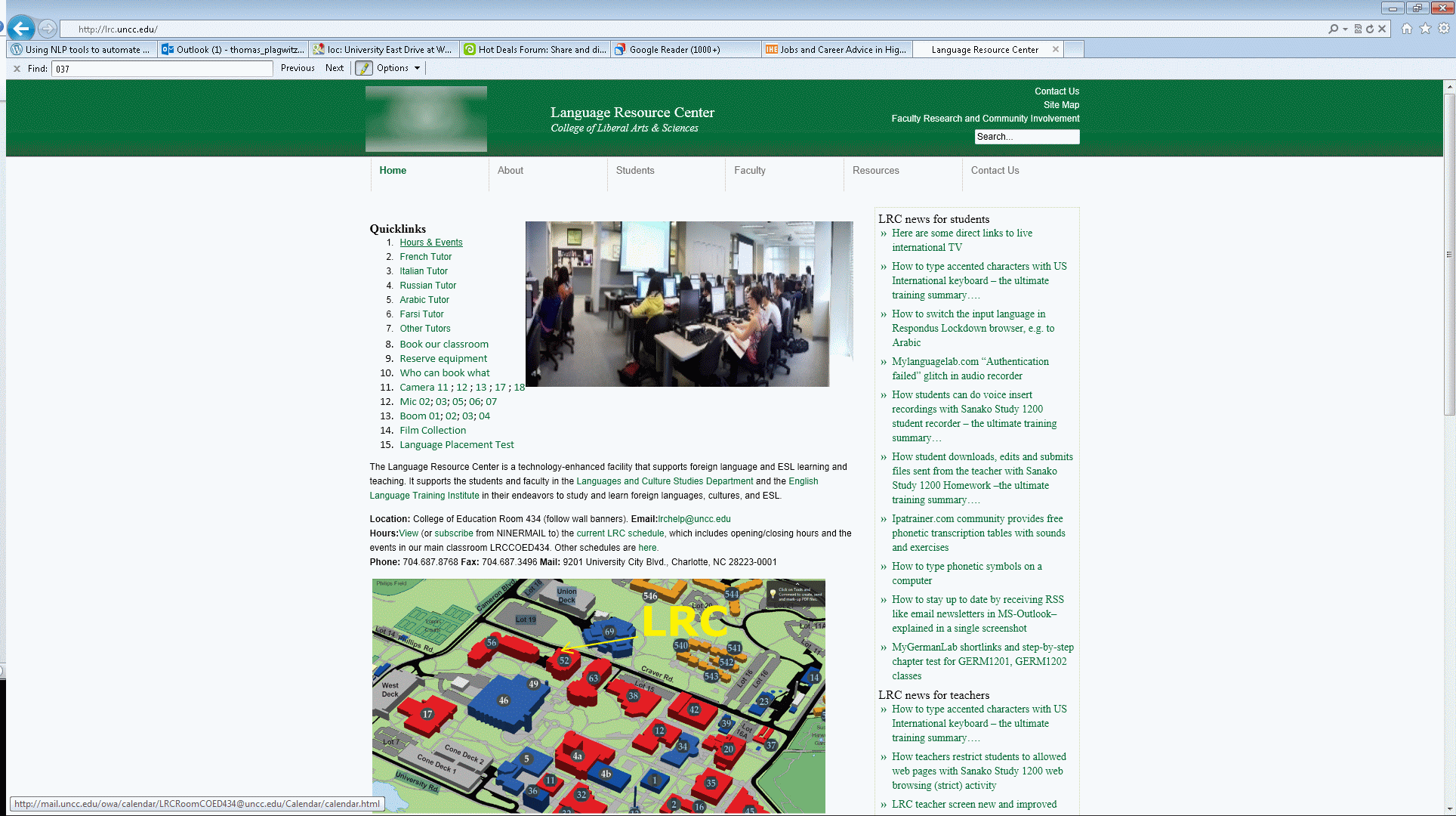Open the Students navigation menu
Screen dimensions: 1456x816
pos(634,171)
